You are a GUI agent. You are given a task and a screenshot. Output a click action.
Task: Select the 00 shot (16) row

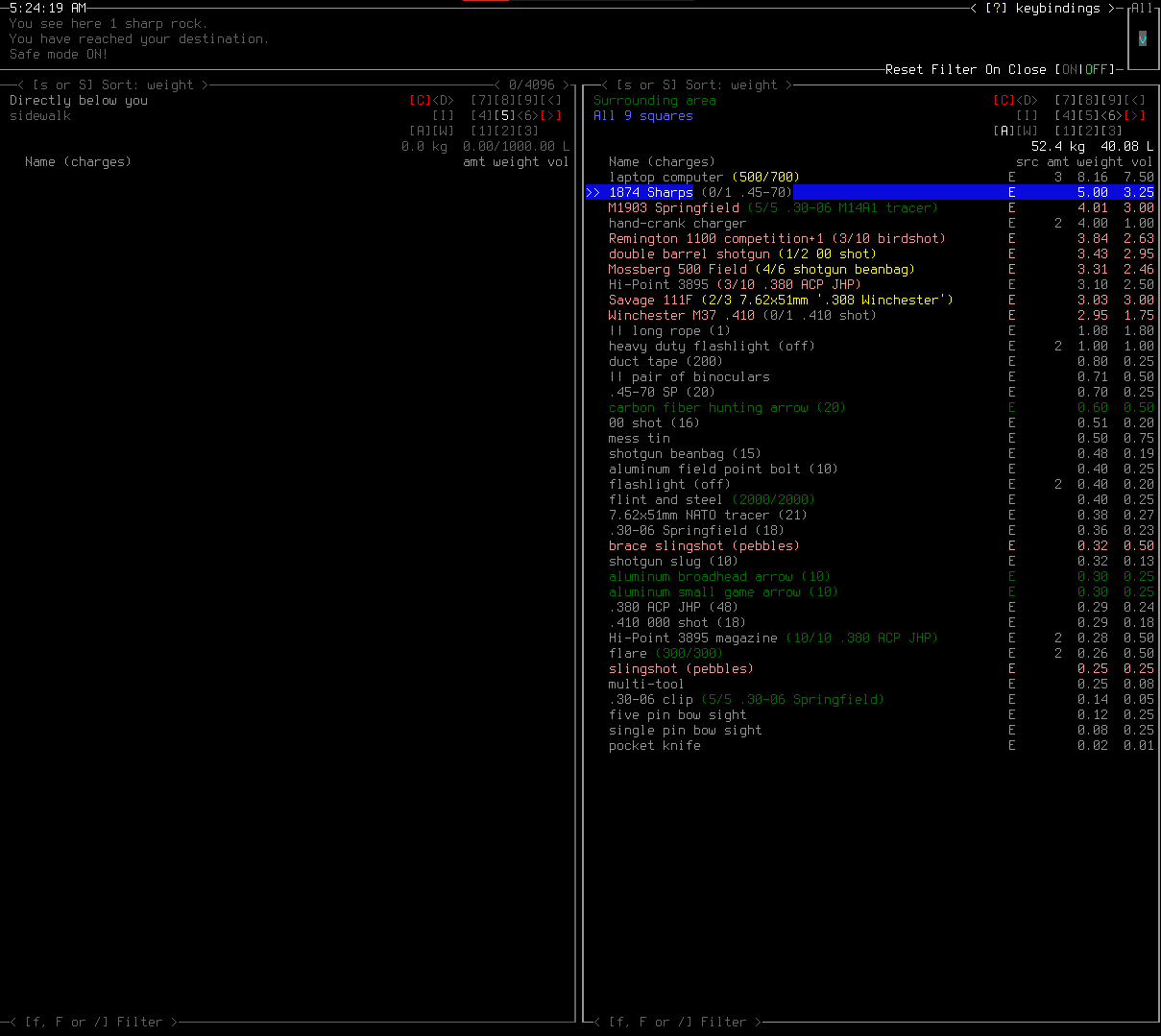click(870, 422)
